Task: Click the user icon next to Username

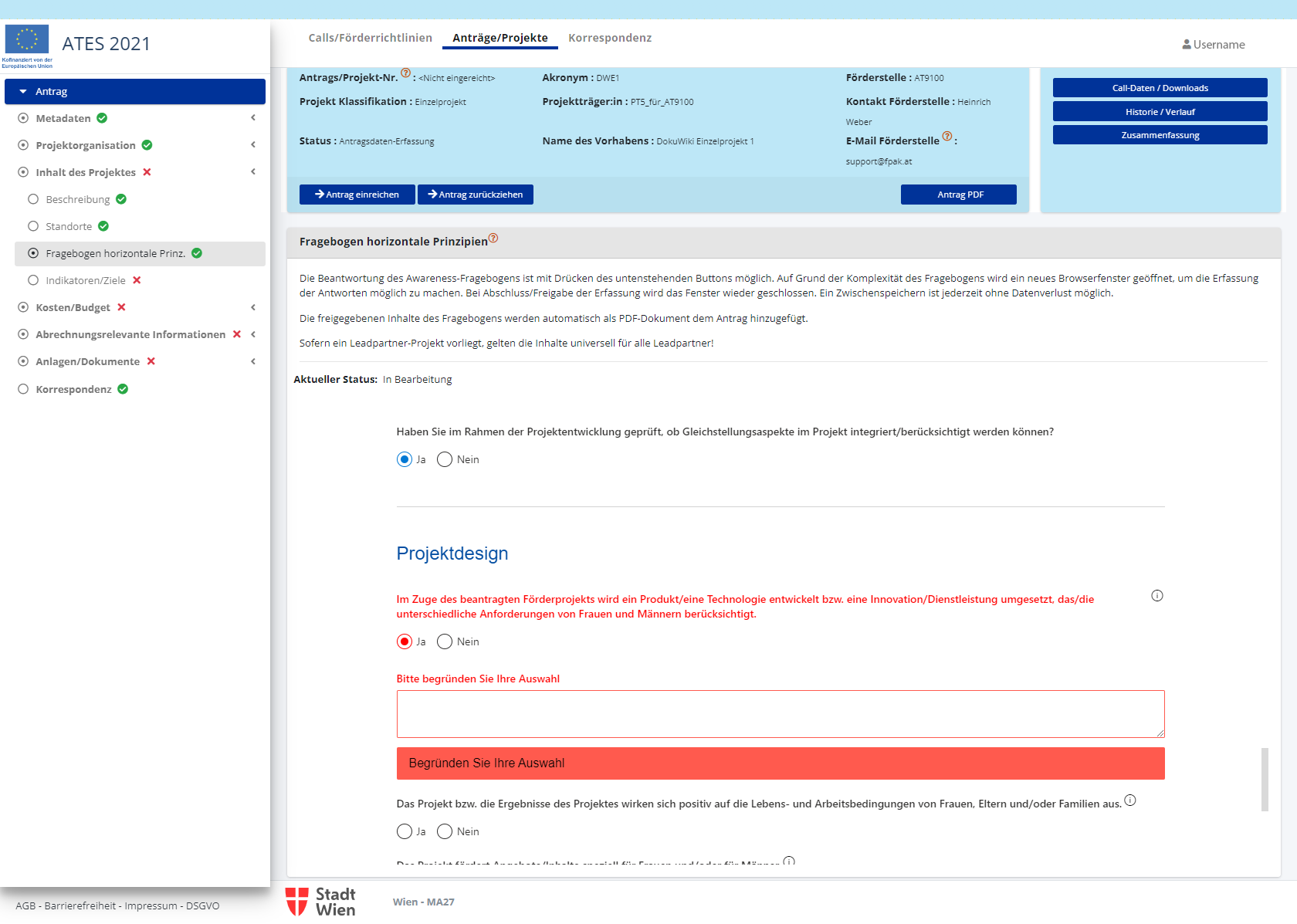Action: click(1186, 45)
